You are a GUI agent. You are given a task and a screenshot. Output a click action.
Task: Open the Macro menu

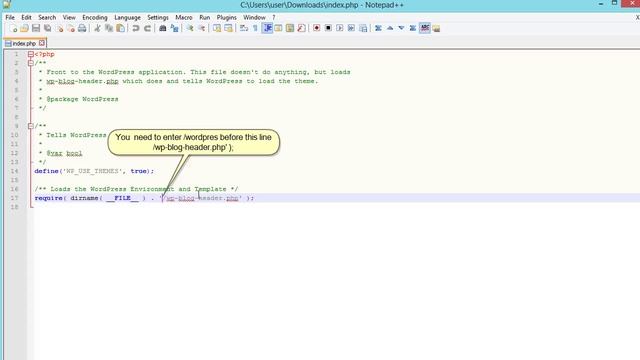184,18
